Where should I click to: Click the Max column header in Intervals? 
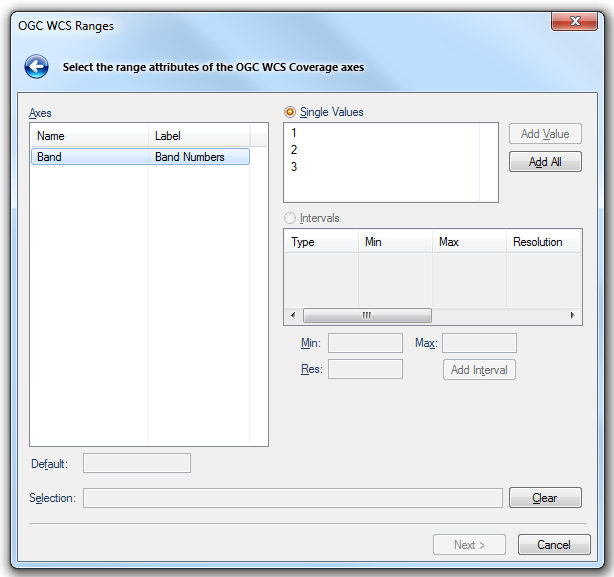(x=469, y=242)
